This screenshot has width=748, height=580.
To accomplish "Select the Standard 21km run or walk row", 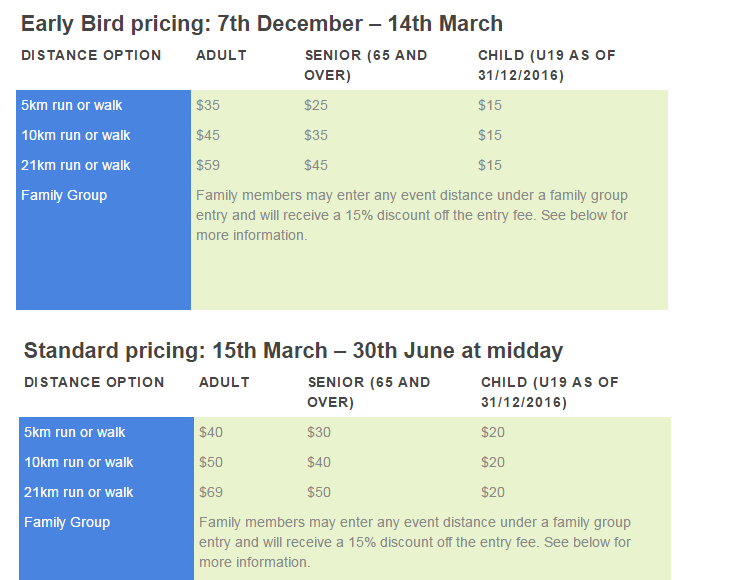I will (x=345, y=492).
